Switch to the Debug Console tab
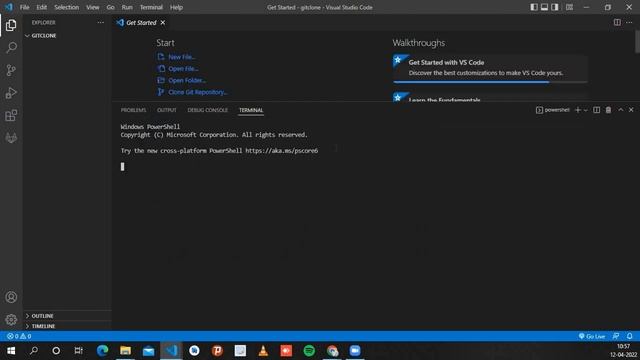 click(207, 110)
